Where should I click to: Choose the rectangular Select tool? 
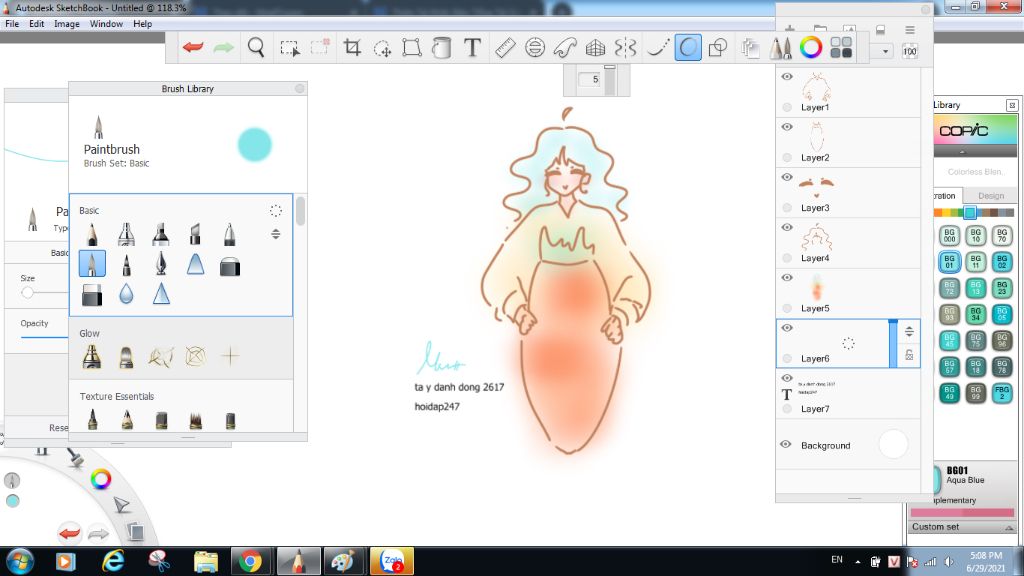point(289,48)
